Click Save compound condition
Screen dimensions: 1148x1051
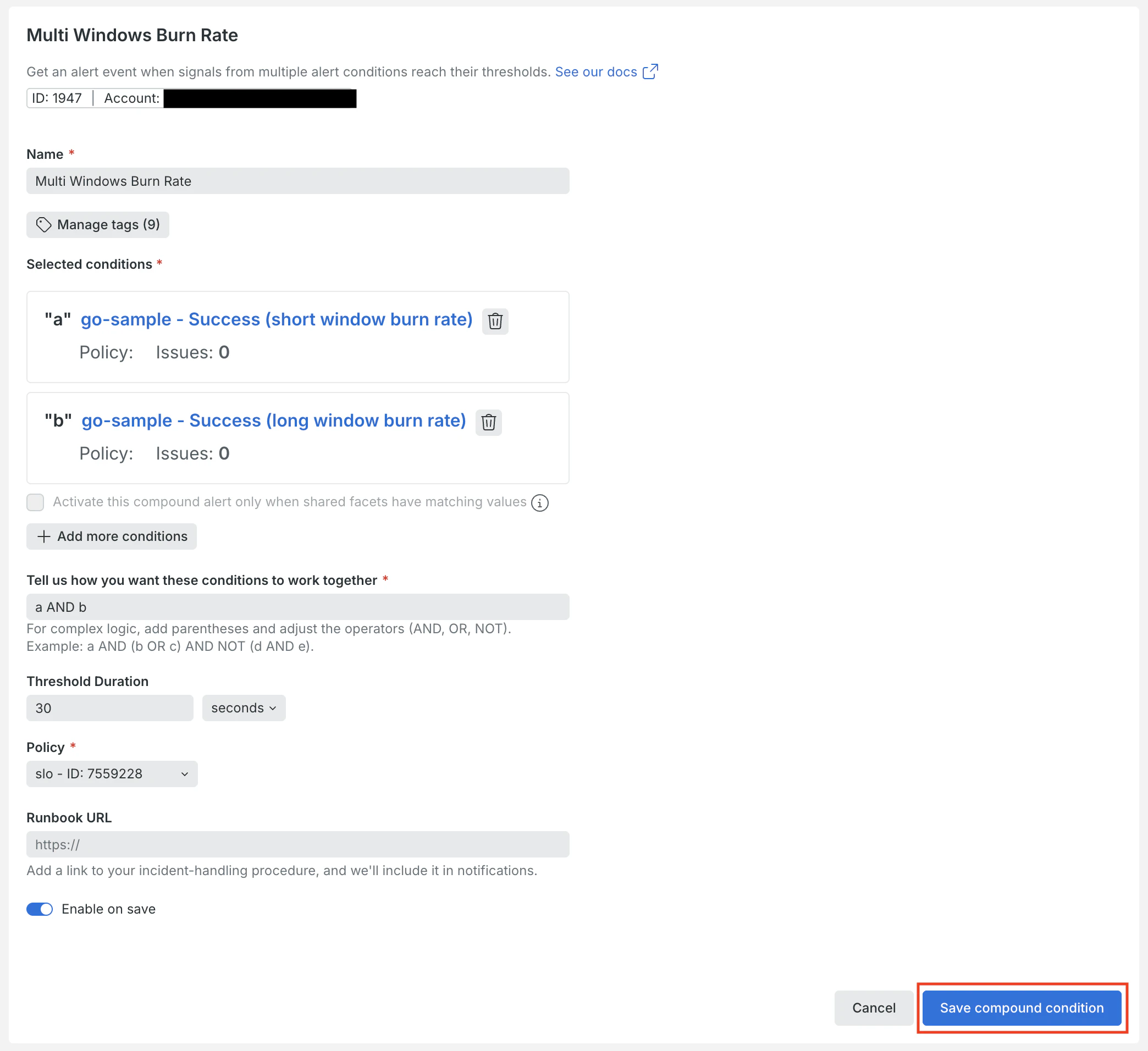click(x=1022, y=1008)
